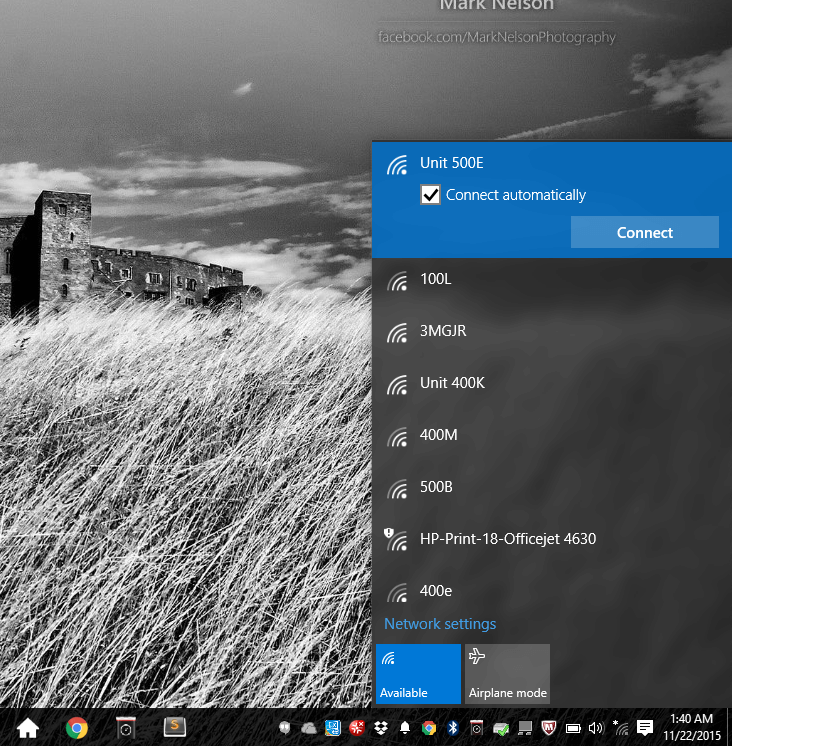The width and height of the screenshot is (819, 746).
Task: Toggle the Wi-Fi Available tile
Action: (x=418, y=674)
